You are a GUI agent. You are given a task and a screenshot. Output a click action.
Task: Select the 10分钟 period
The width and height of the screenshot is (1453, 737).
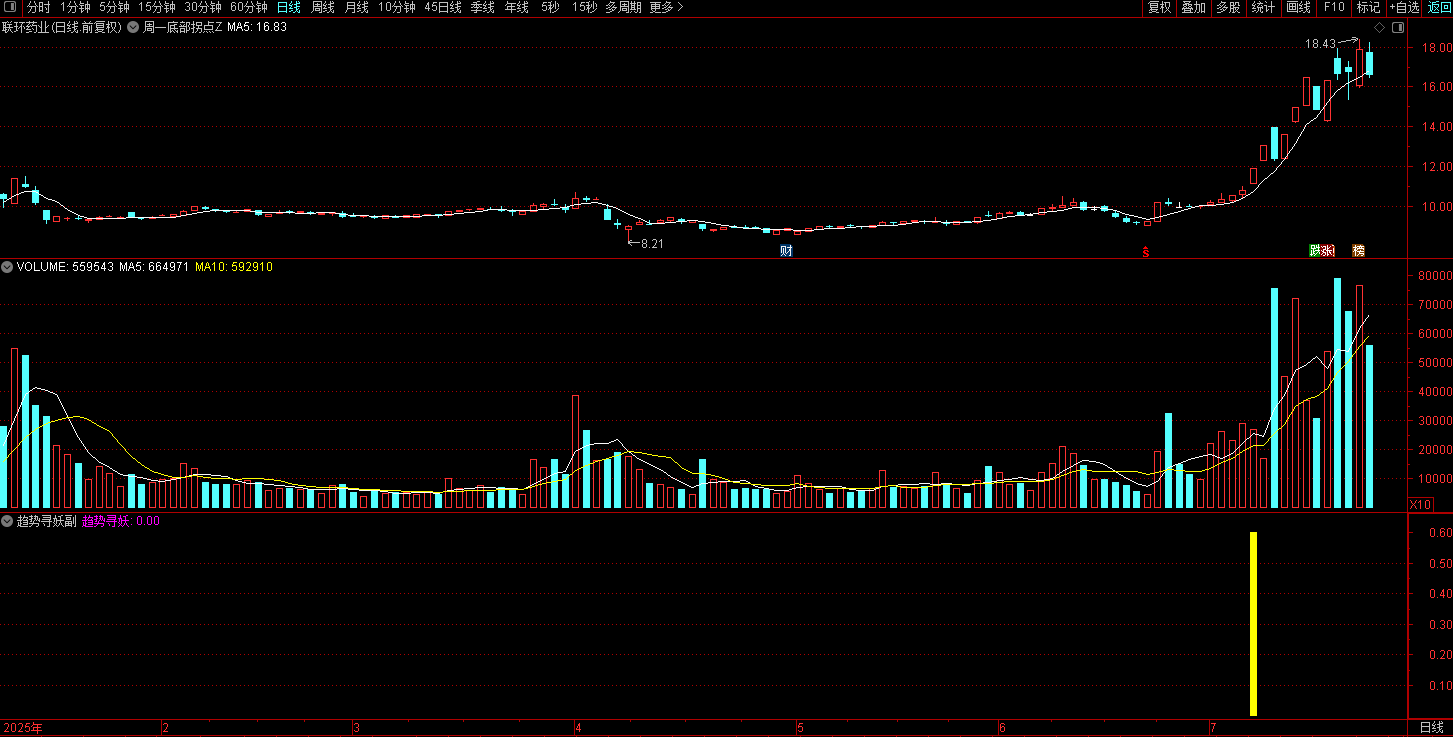[397, 7]
